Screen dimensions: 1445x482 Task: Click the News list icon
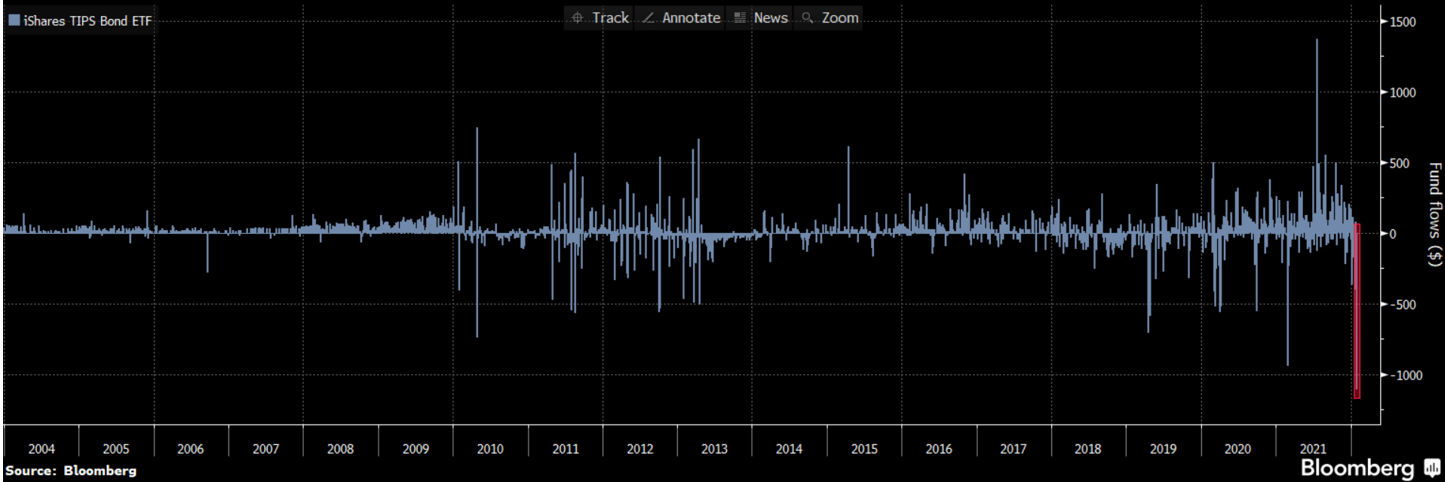point(741,18)
